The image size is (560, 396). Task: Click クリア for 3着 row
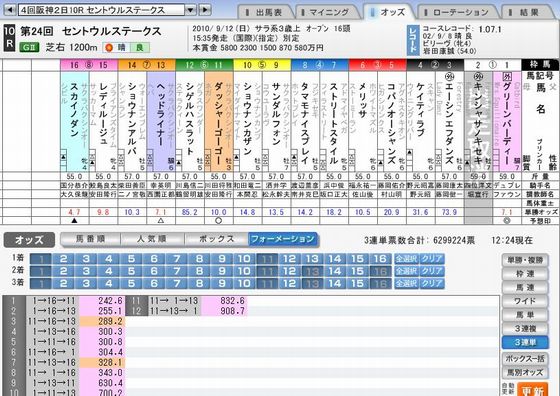(432, 284)
